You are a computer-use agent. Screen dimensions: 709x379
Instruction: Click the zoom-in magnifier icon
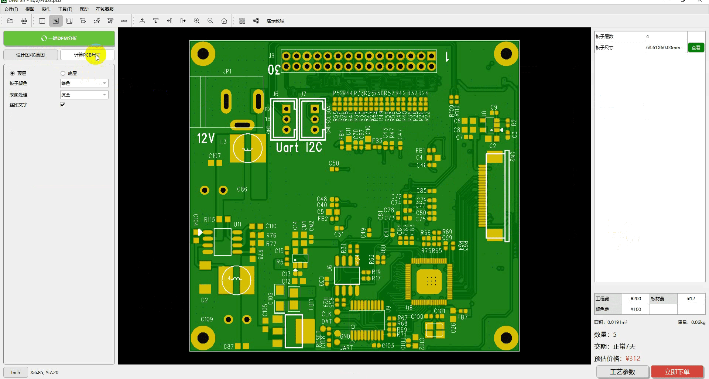coord(197,21)
